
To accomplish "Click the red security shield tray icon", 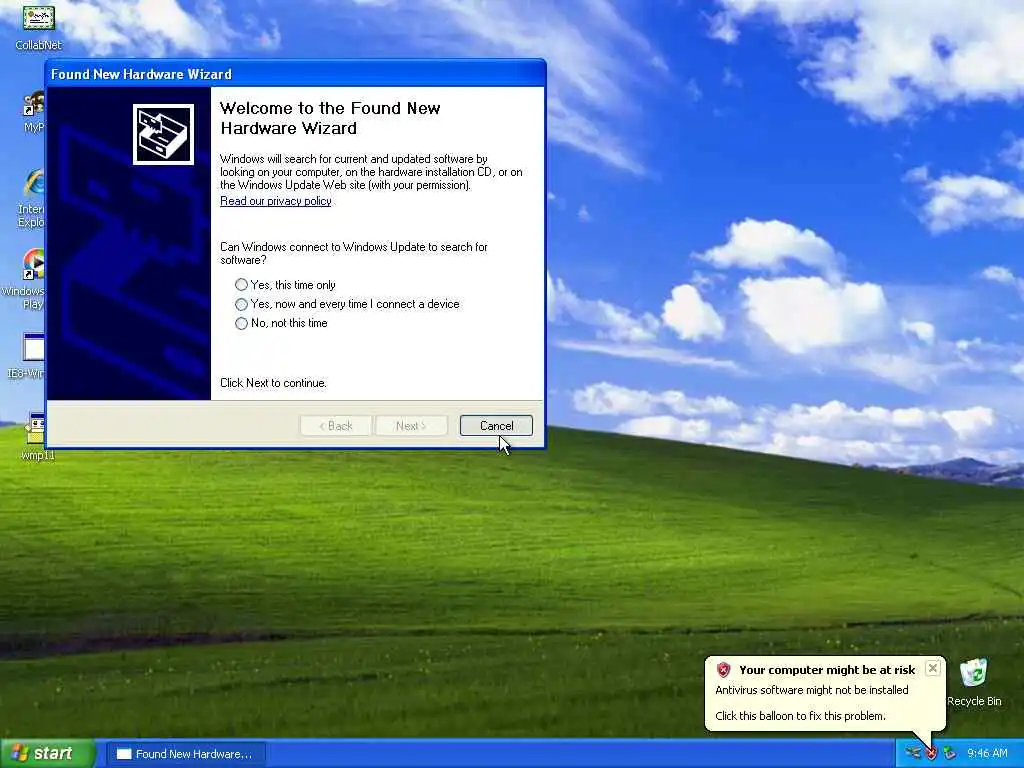I will (x=931, y=754).
